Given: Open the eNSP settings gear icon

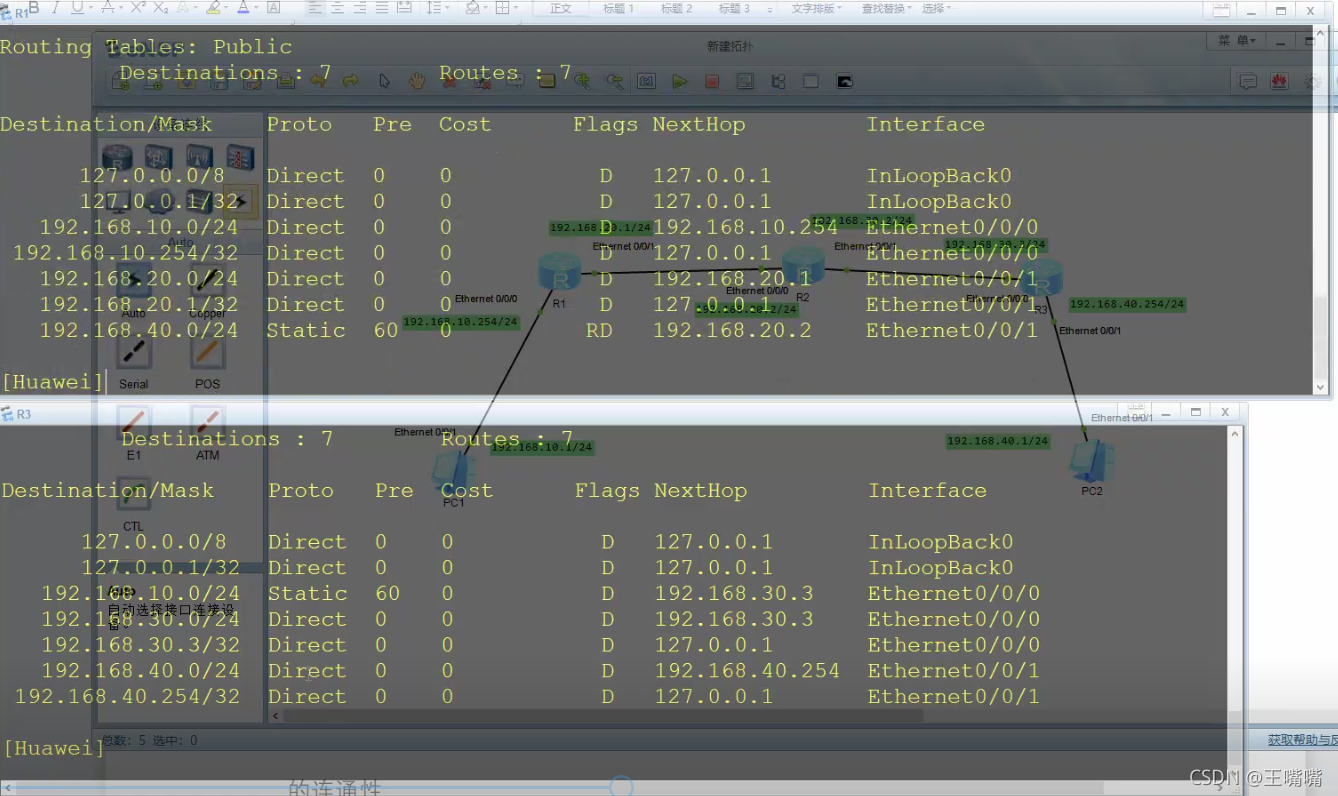Looking at the screenshot, I should point(1314,82).
